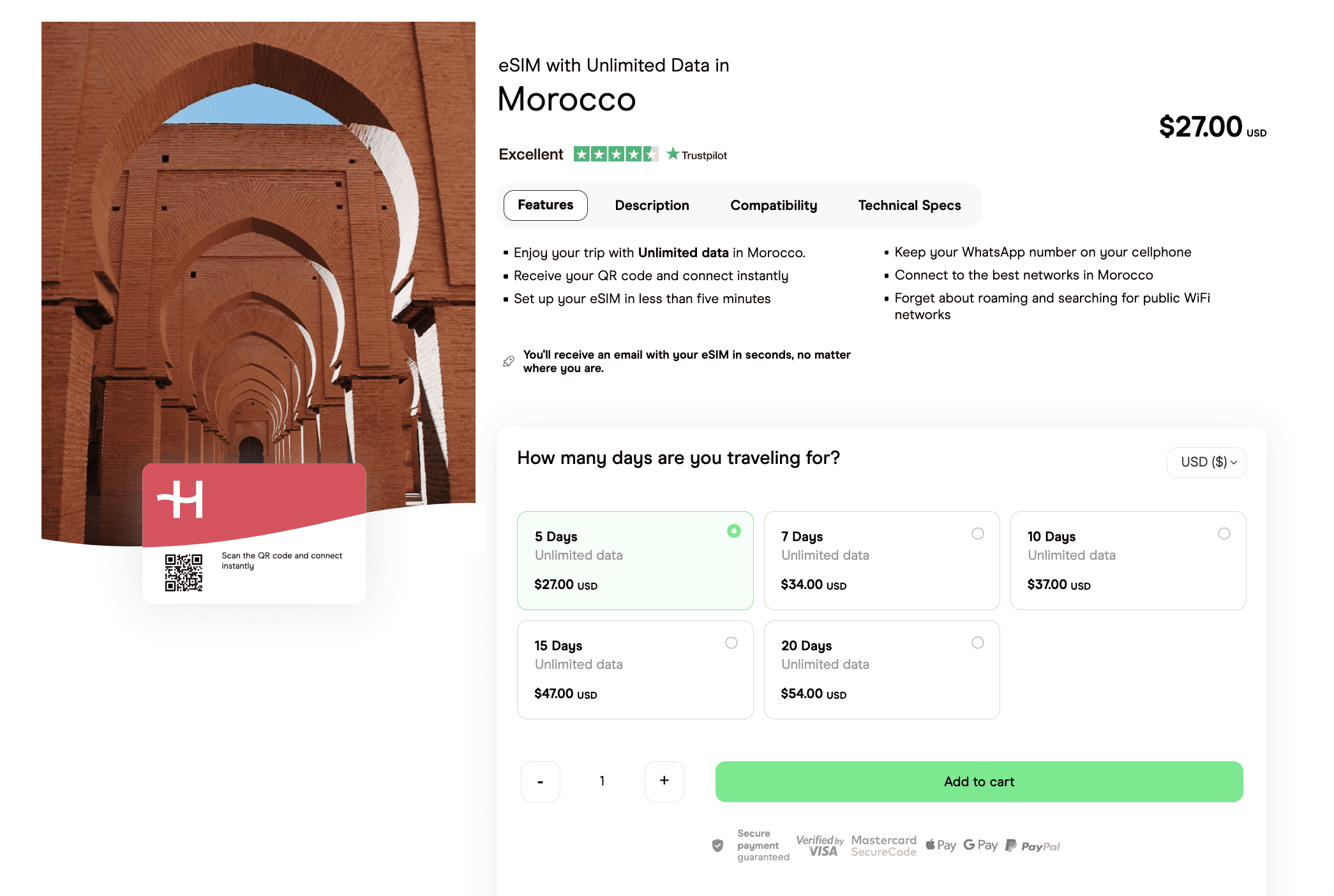Screen dimensions: 1334x896
Task: Open the USD ($) currency dropdown
Action: [1206, 462]
